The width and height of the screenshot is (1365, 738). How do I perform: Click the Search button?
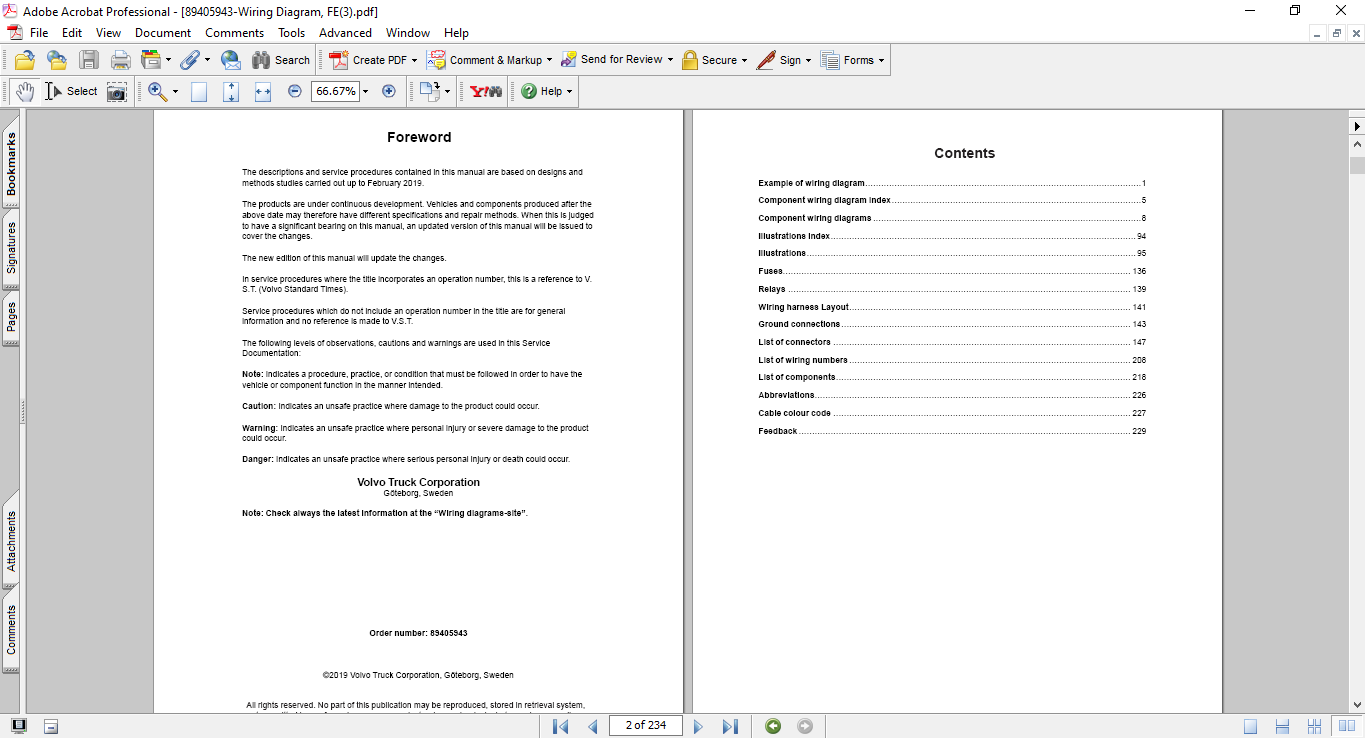pos(281,60)
